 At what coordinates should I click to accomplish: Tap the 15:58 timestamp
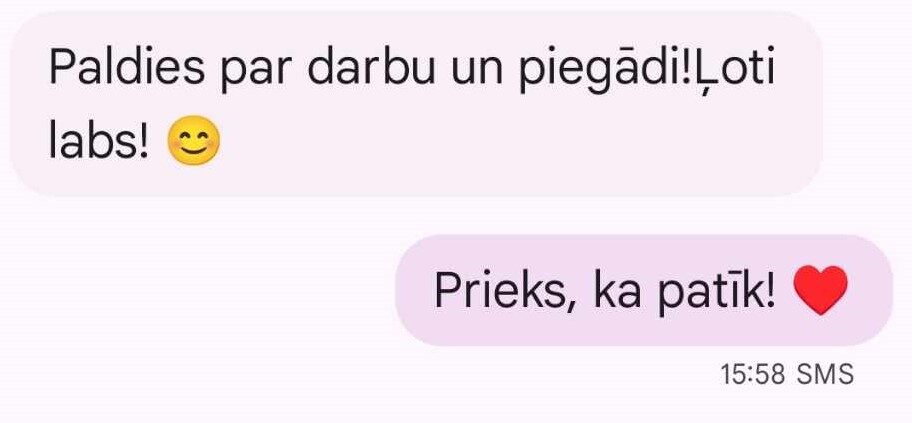(x=753, y=374)
